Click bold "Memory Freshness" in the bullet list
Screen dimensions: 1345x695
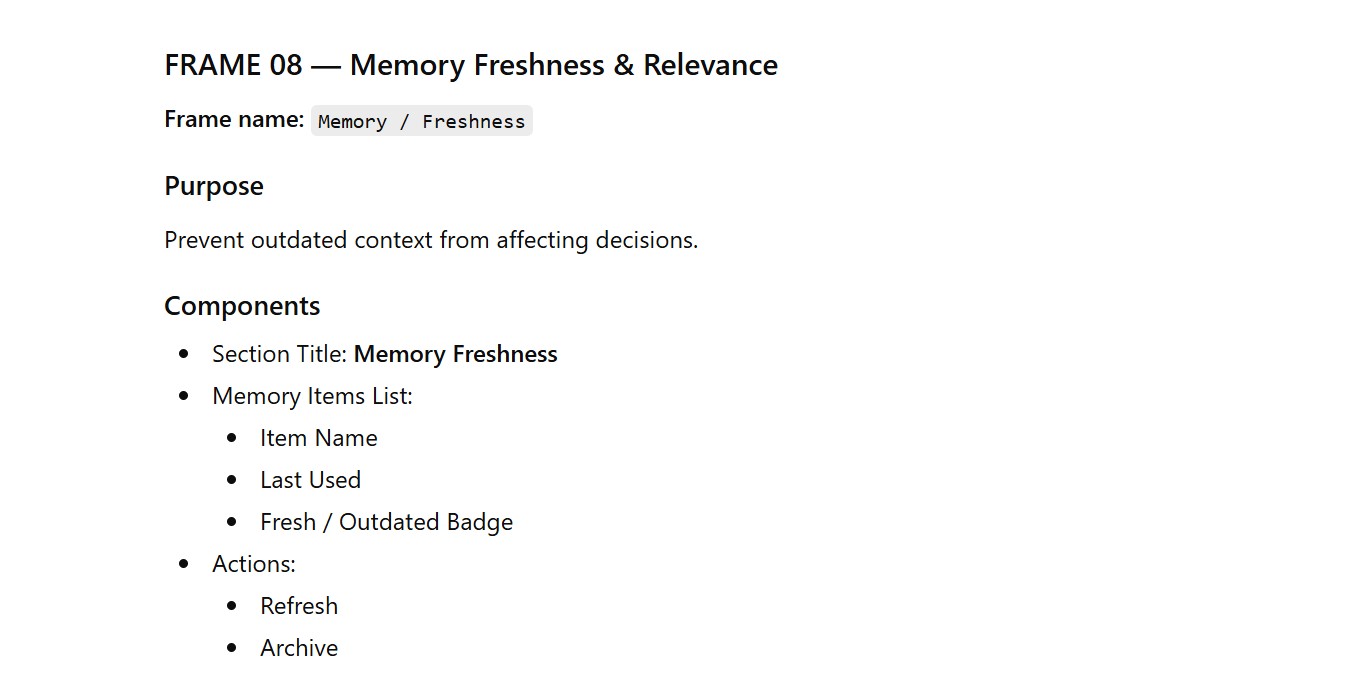point(456,354)
